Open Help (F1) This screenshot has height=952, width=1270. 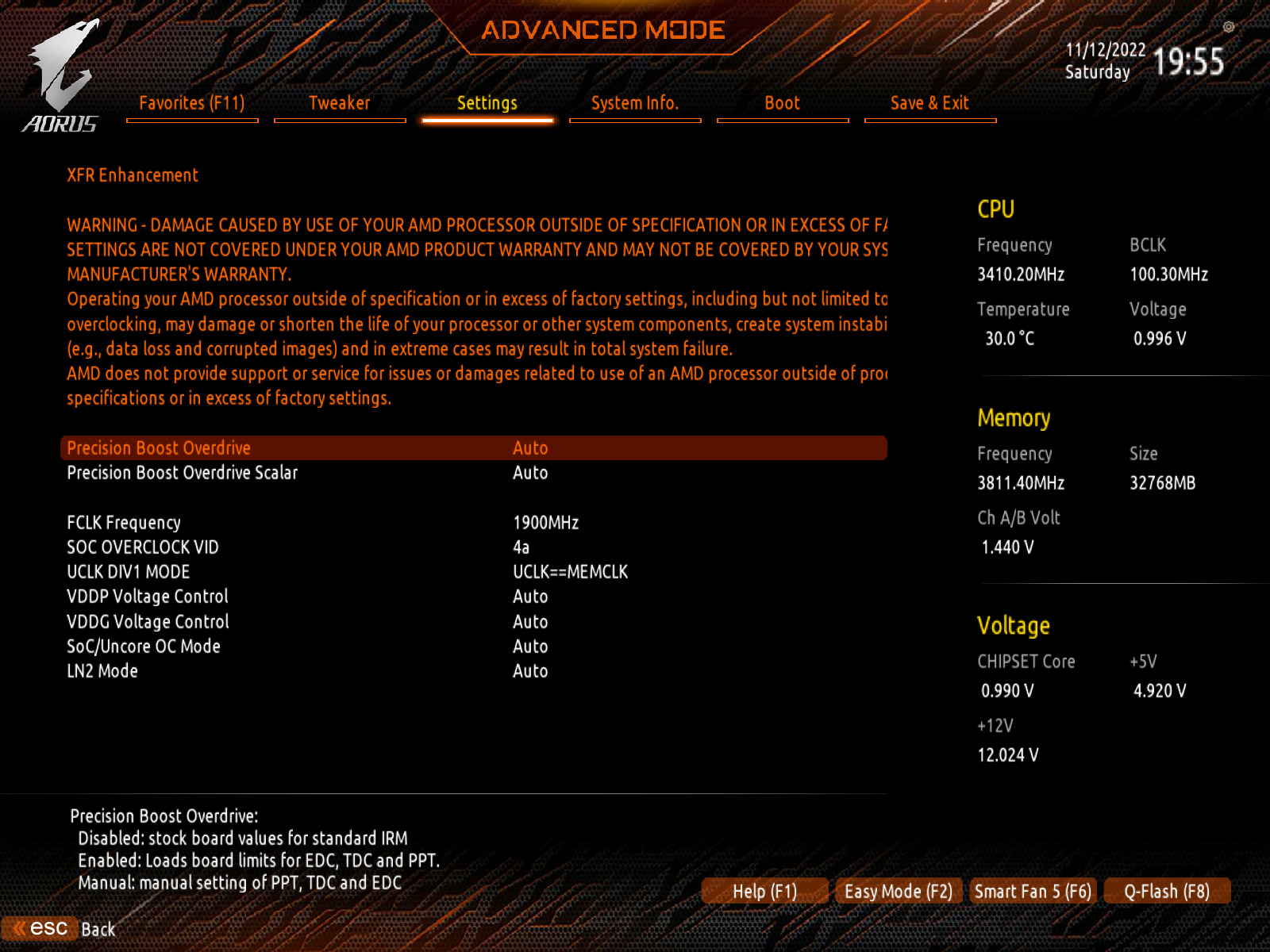[765, 892]
